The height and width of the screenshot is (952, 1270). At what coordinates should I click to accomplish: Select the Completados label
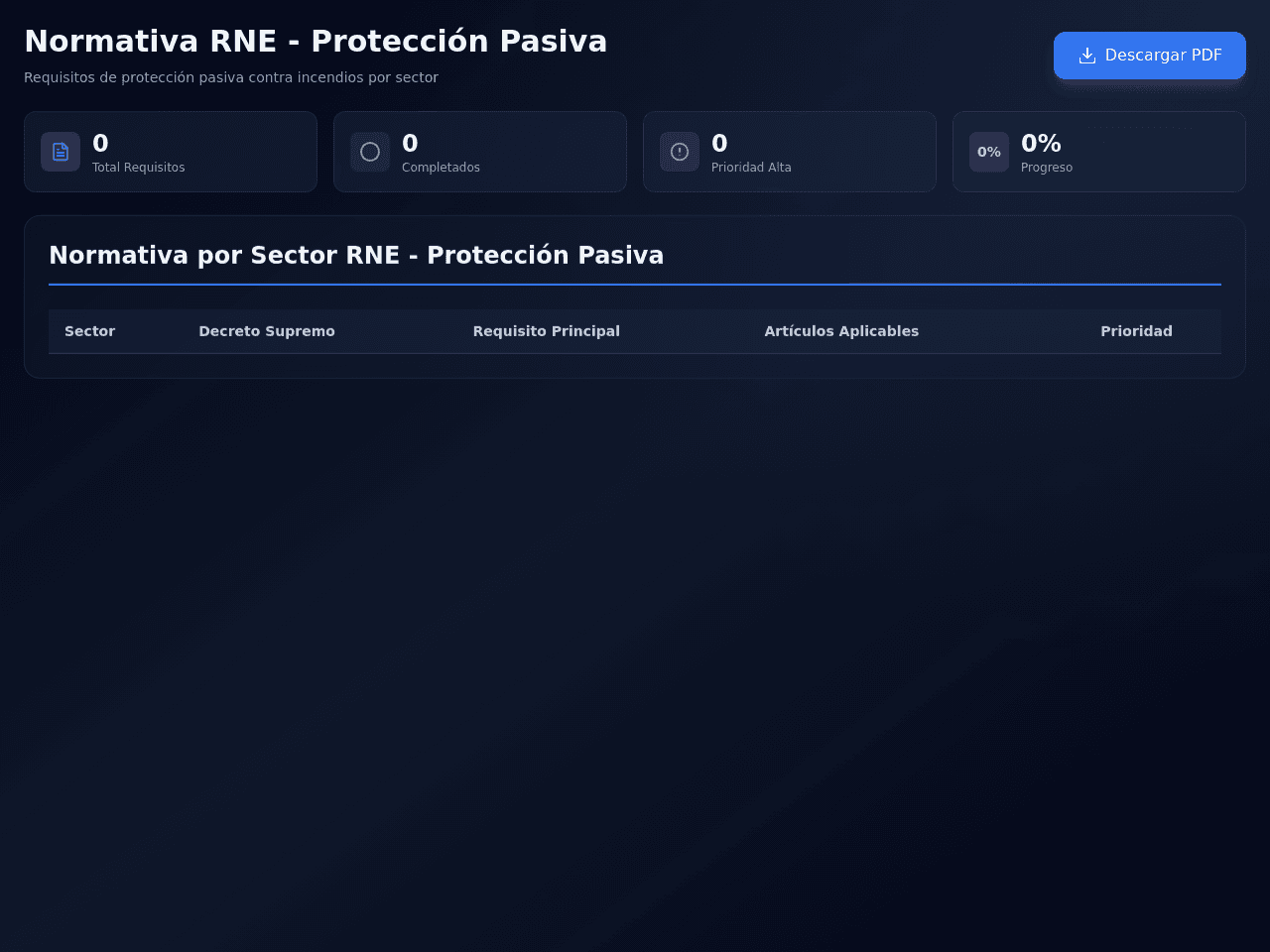pos(441,168)
